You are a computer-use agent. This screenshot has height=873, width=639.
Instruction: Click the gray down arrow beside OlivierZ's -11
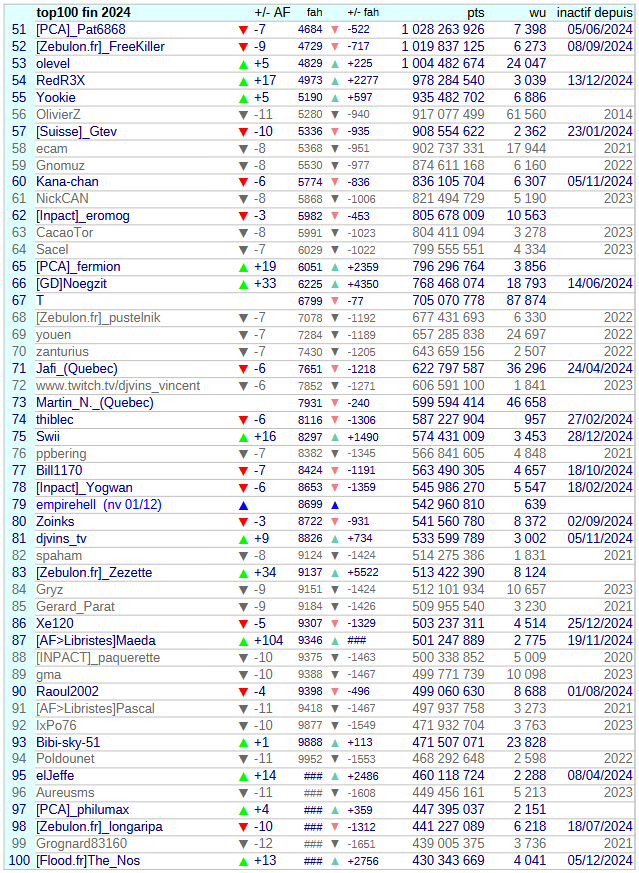[x=243, y=115]
